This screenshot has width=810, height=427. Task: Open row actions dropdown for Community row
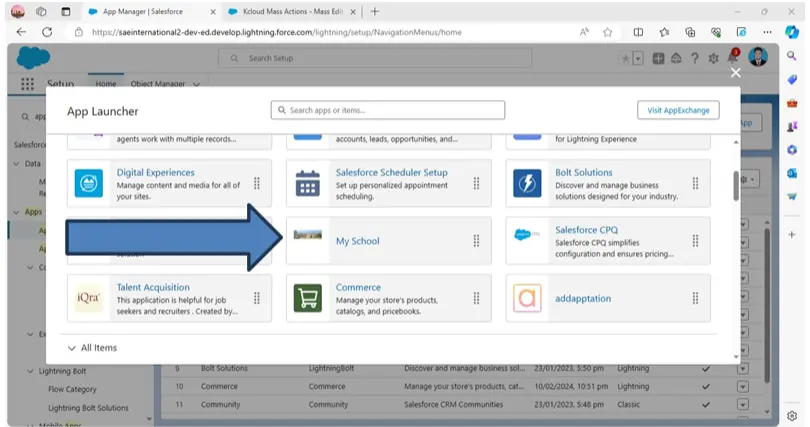(x=741, y=405)
